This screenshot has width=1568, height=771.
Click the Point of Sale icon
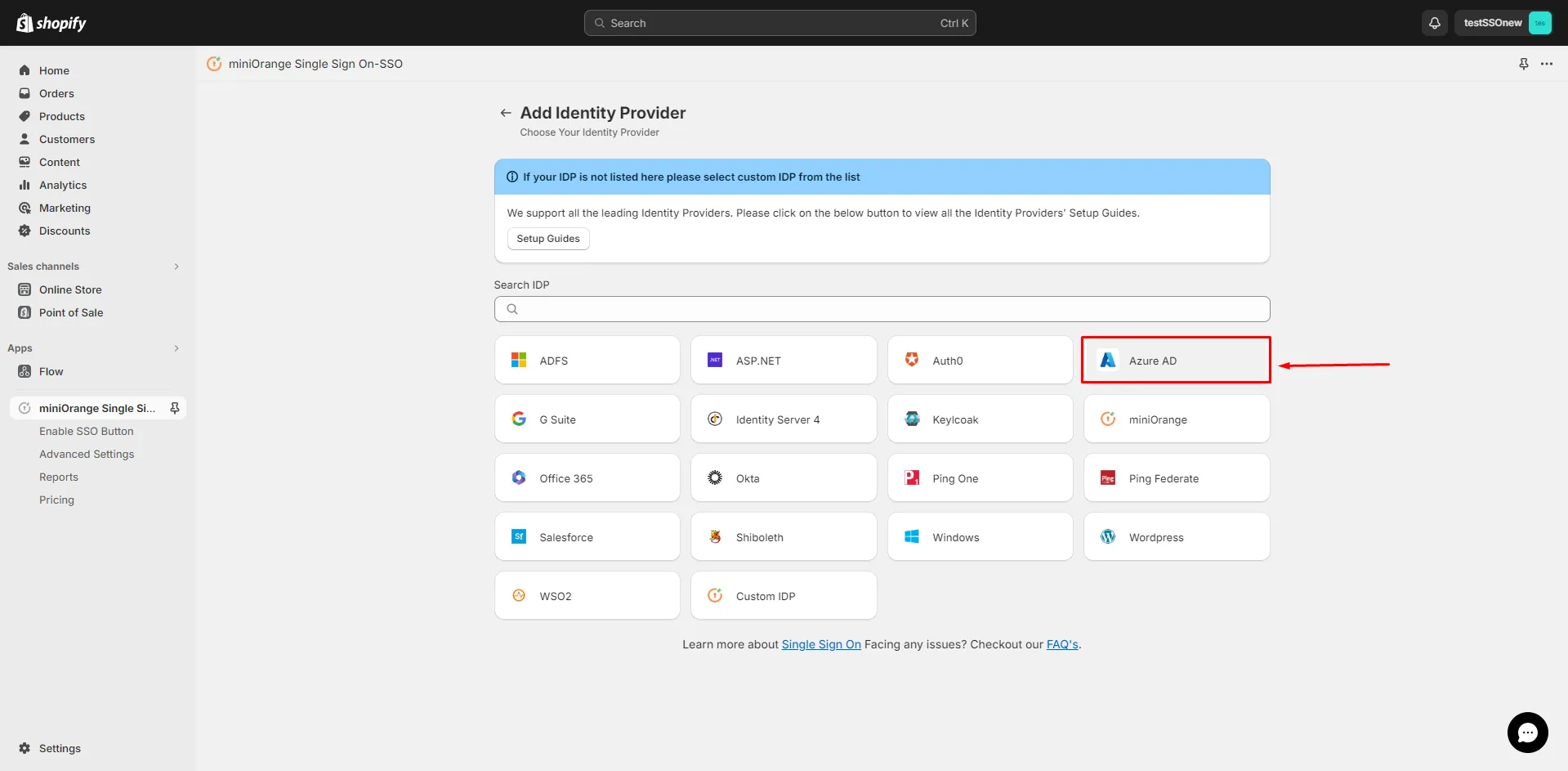25,312
